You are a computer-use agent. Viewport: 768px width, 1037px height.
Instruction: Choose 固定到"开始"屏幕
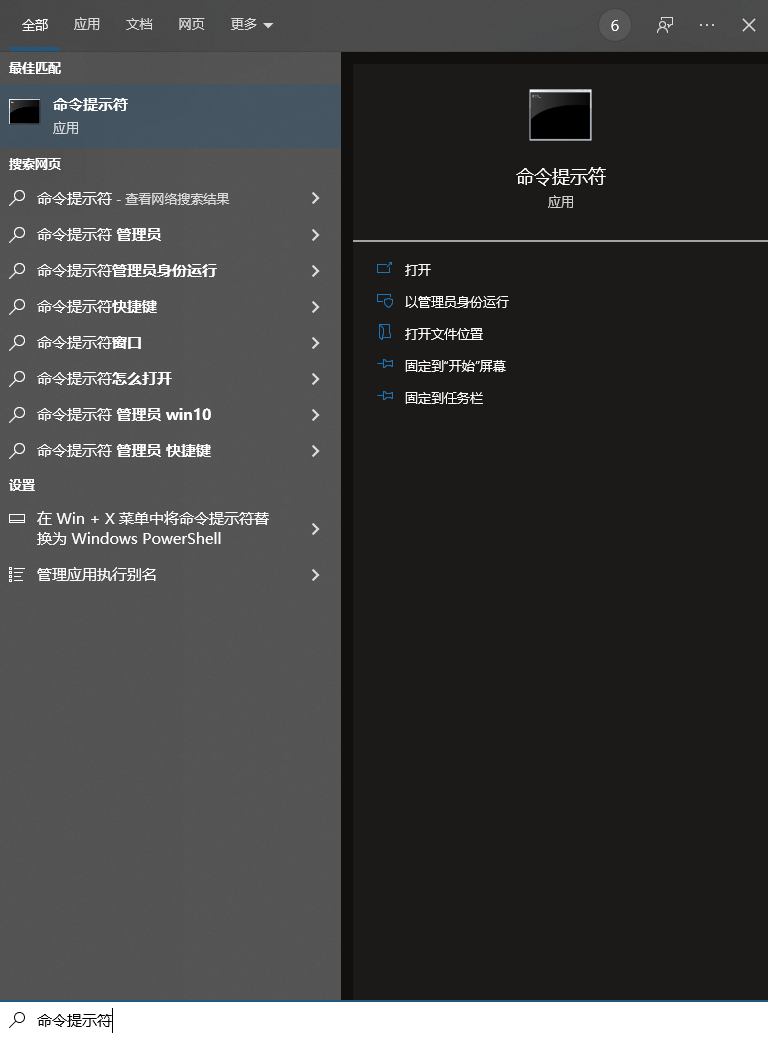455,366
